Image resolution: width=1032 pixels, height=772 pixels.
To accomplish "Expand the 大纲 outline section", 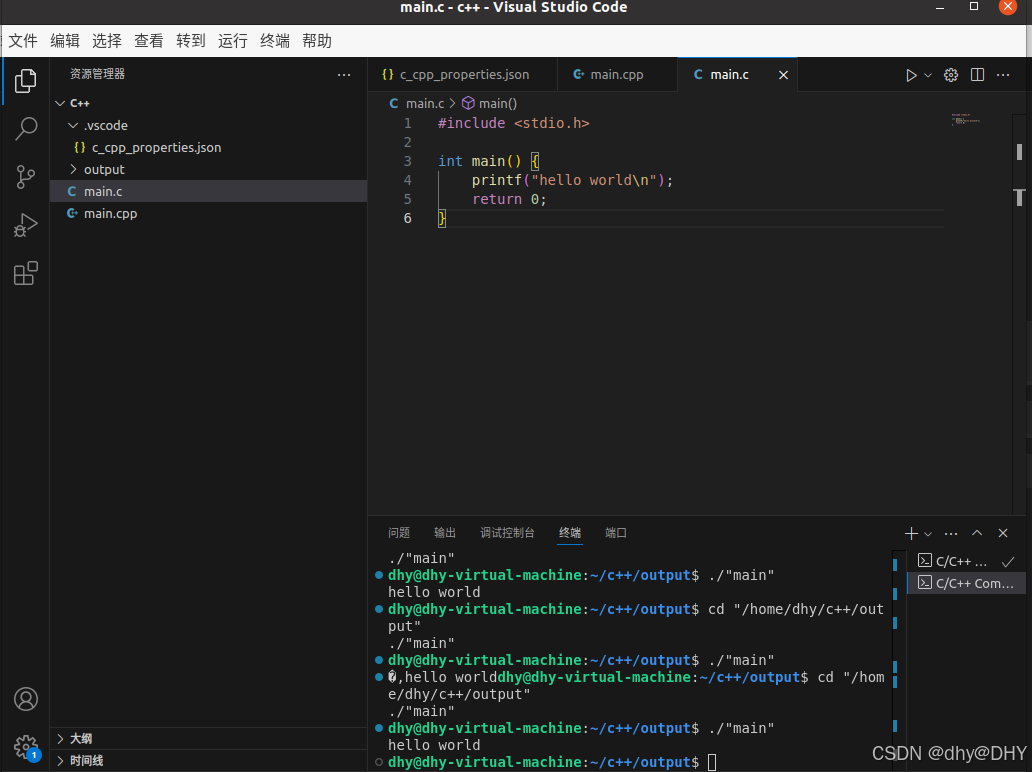I will coord(208,738).
